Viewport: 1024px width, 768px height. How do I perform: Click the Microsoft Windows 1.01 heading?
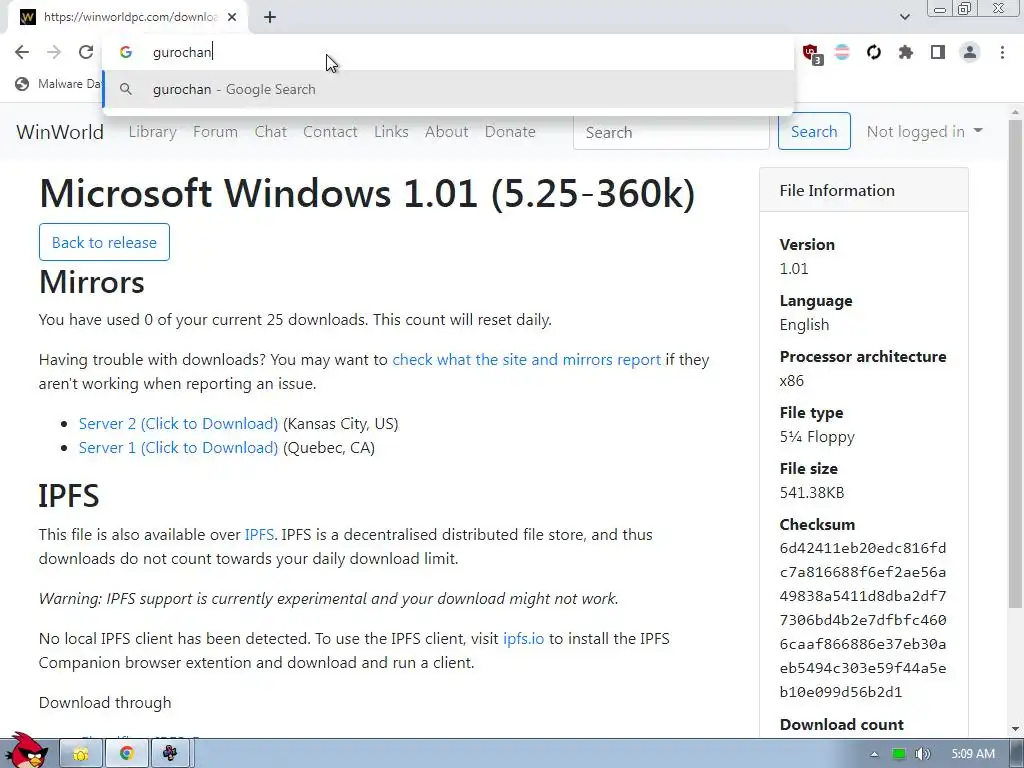[367, 193]
